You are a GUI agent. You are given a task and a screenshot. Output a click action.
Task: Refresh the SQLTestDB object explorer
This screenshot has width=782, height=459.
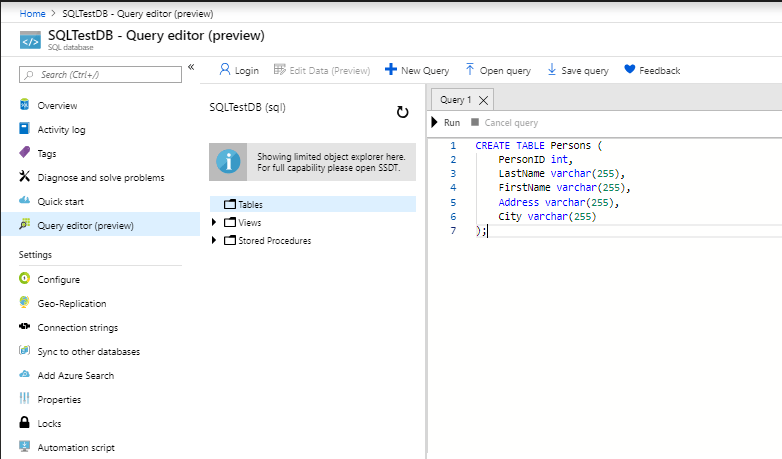click(402, 112)
